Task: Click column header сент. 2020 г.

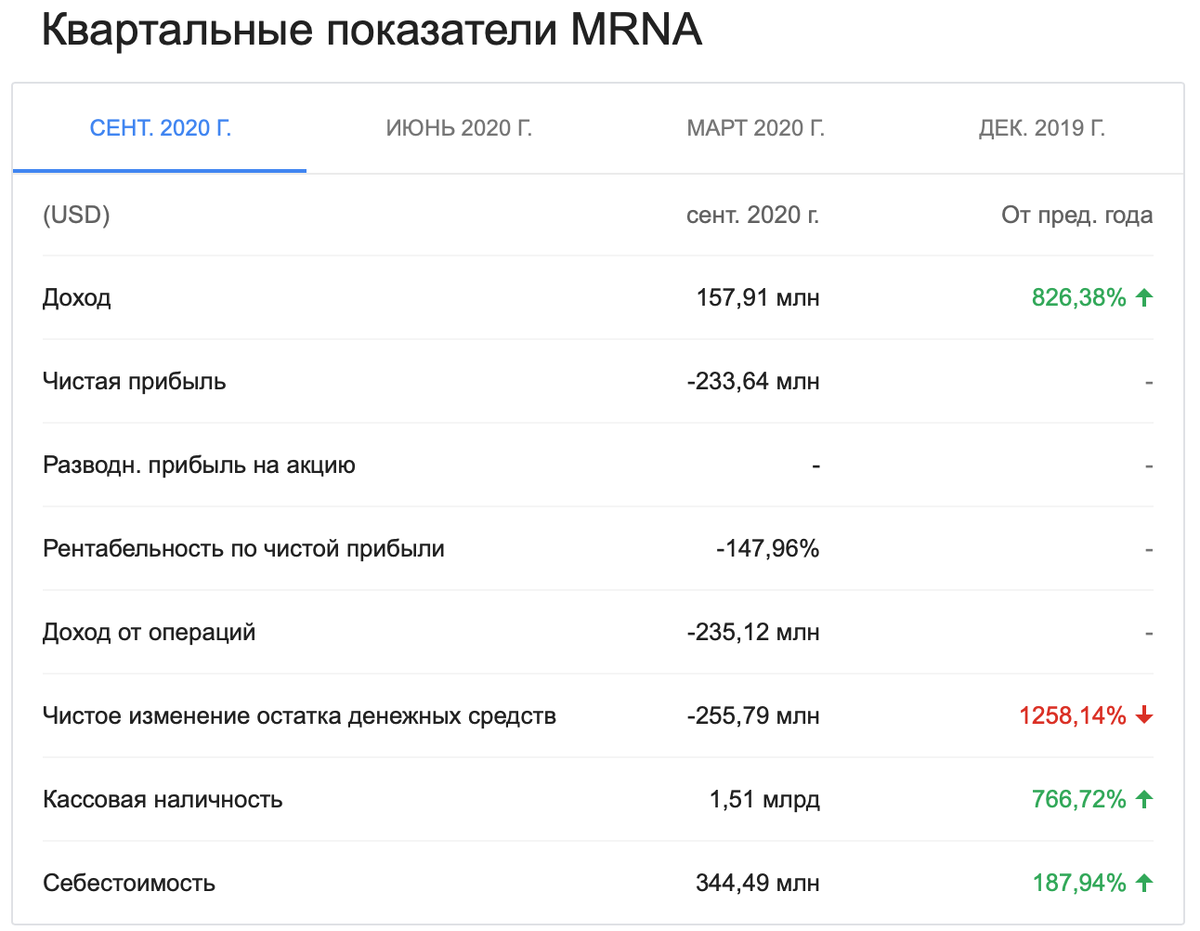Action: (x=753, y=215)
